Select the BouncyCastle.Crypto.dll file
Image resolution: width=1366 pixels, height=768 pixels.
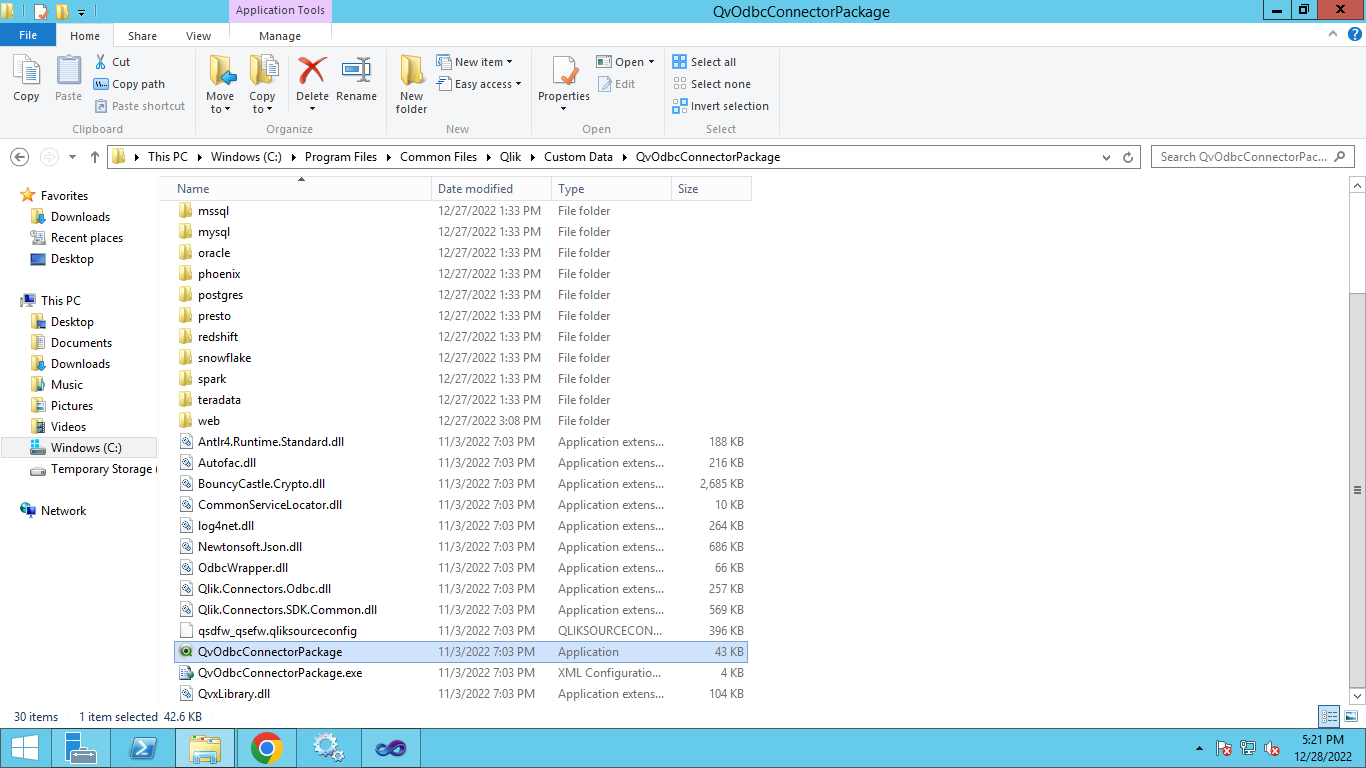click(460, 484)
